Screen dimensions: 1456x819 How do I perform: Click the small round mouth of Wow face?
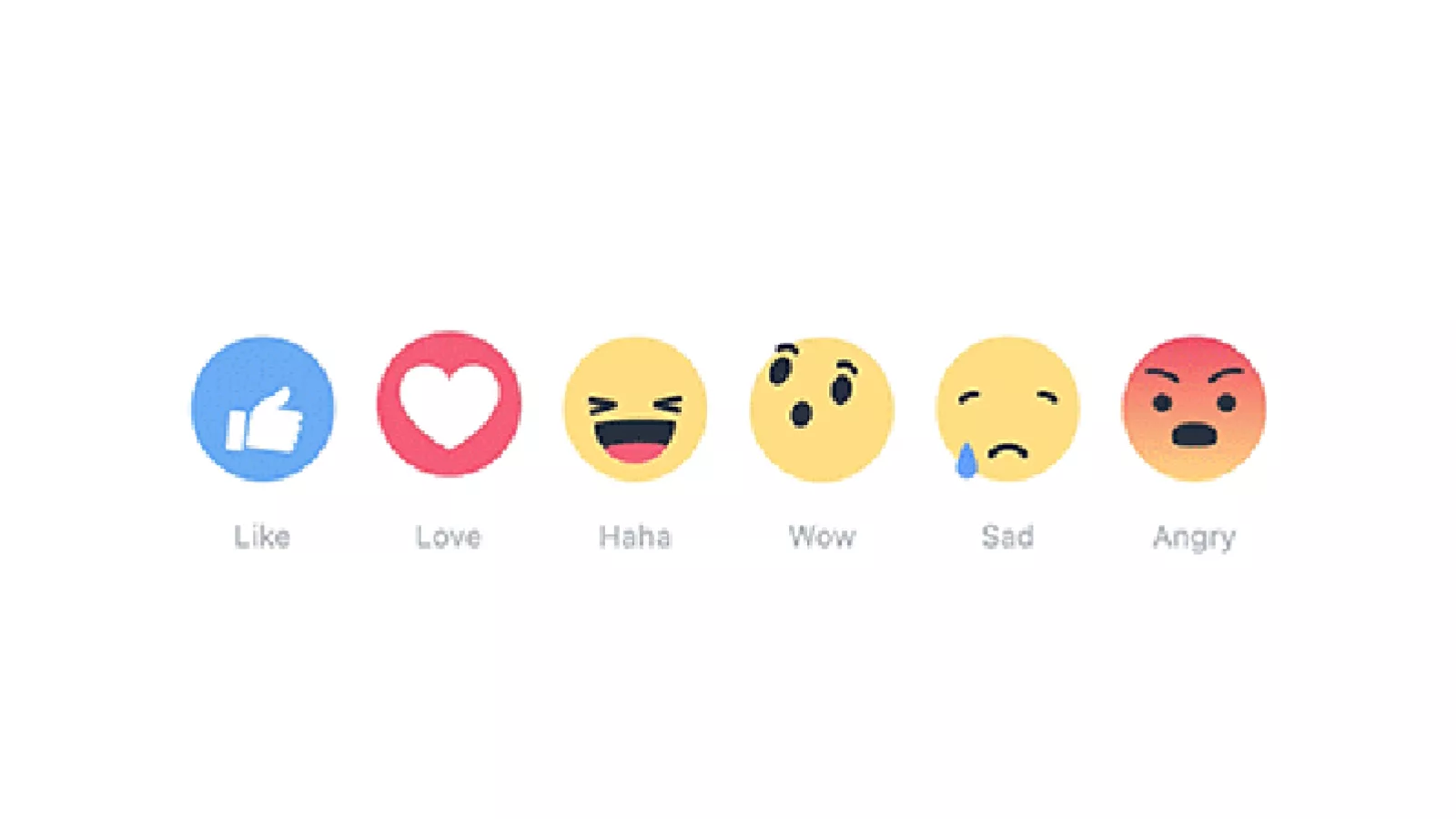pyautogui.click(x=801, y=415)
